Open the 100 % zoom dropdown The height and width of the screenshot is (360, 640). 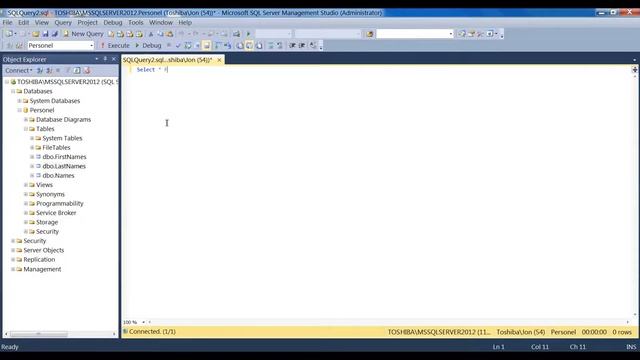tap(144, 322)
